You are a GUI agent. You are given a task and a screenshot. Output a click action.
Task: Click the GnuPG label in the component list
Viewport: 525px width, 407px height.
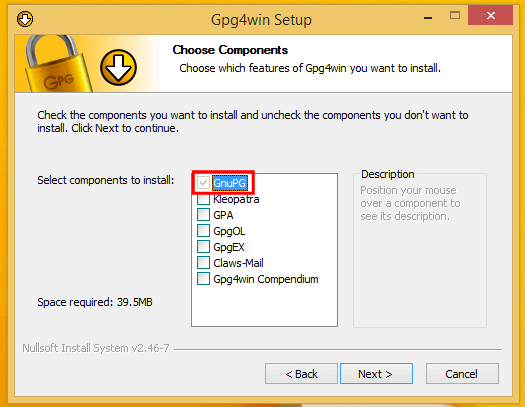pyautogui.click(x=230, y=183)
